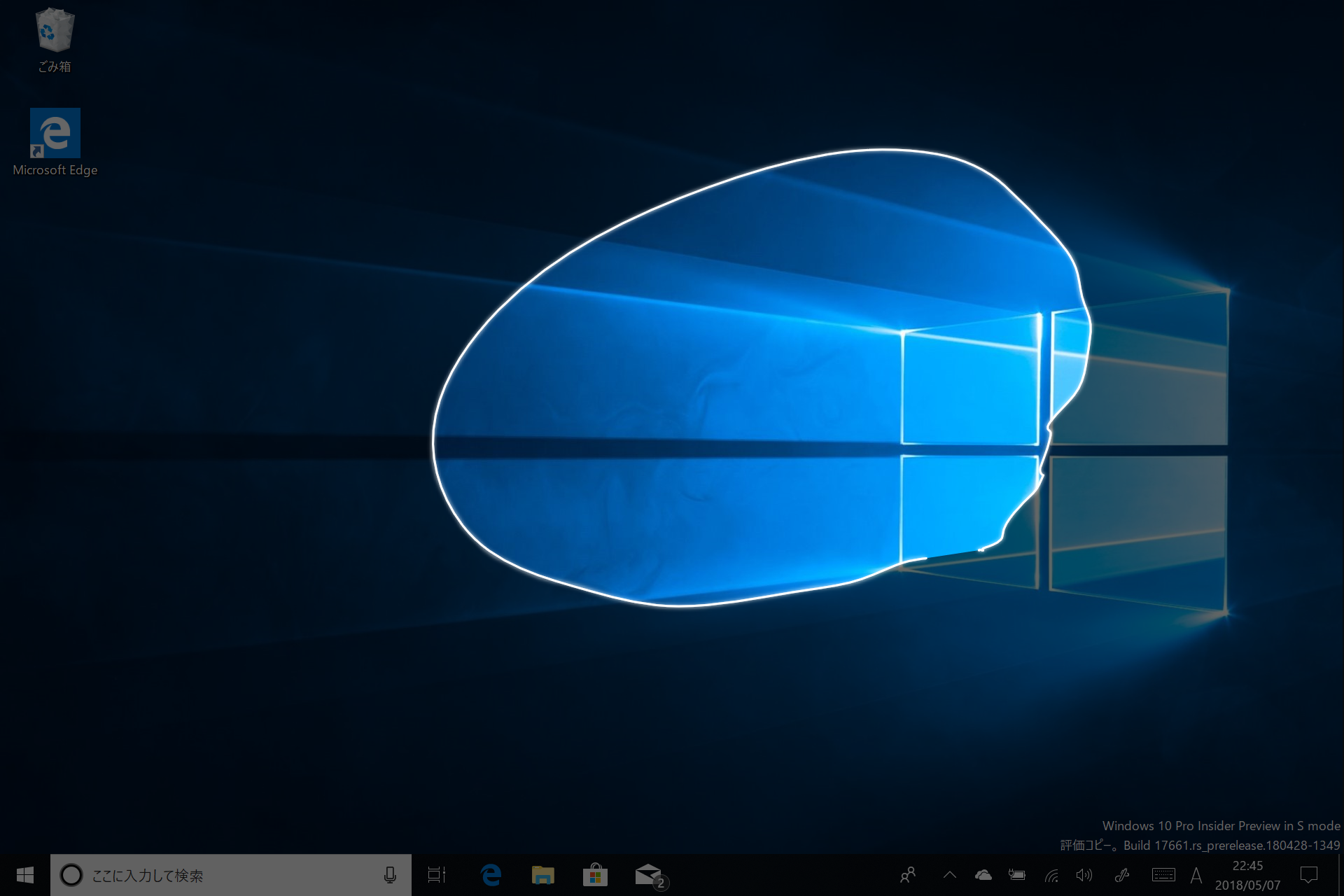Open the Start menu

point(25,875)
